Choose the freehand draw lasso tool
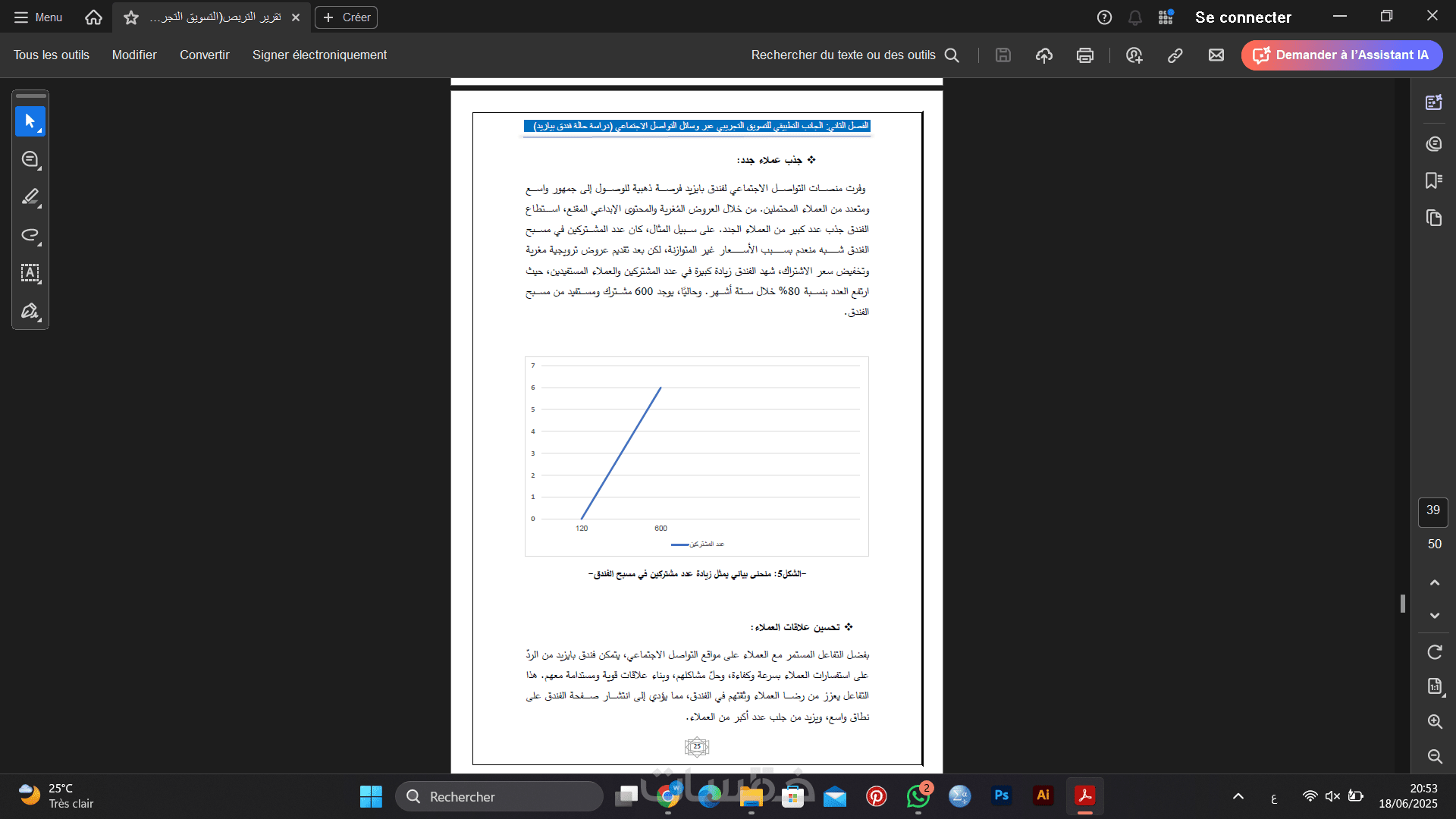Image resolution: width=1456 pixels, height=819 pixels. [x=30, y=235]
